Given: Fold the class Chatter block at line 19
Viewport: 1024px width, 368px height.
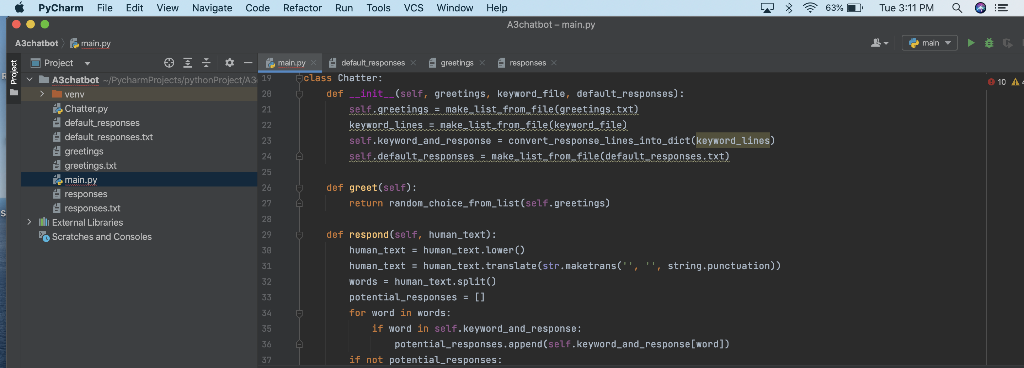Looking at the screenshot, I should point(299,78).
